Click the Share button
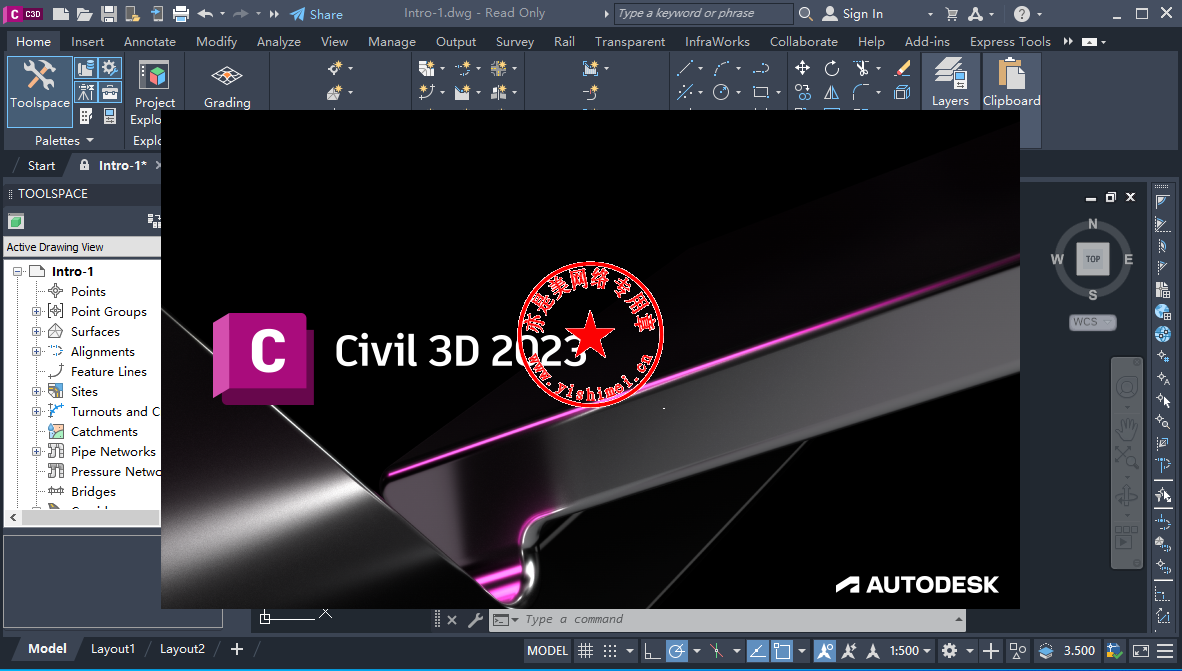The height and width of the screenshot is (671, 1182). click(317, 14)
